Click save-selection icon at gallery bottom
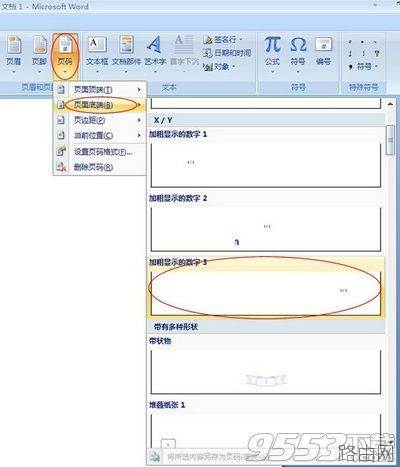The width and height of the screenshot is (400, 467). 154,456
